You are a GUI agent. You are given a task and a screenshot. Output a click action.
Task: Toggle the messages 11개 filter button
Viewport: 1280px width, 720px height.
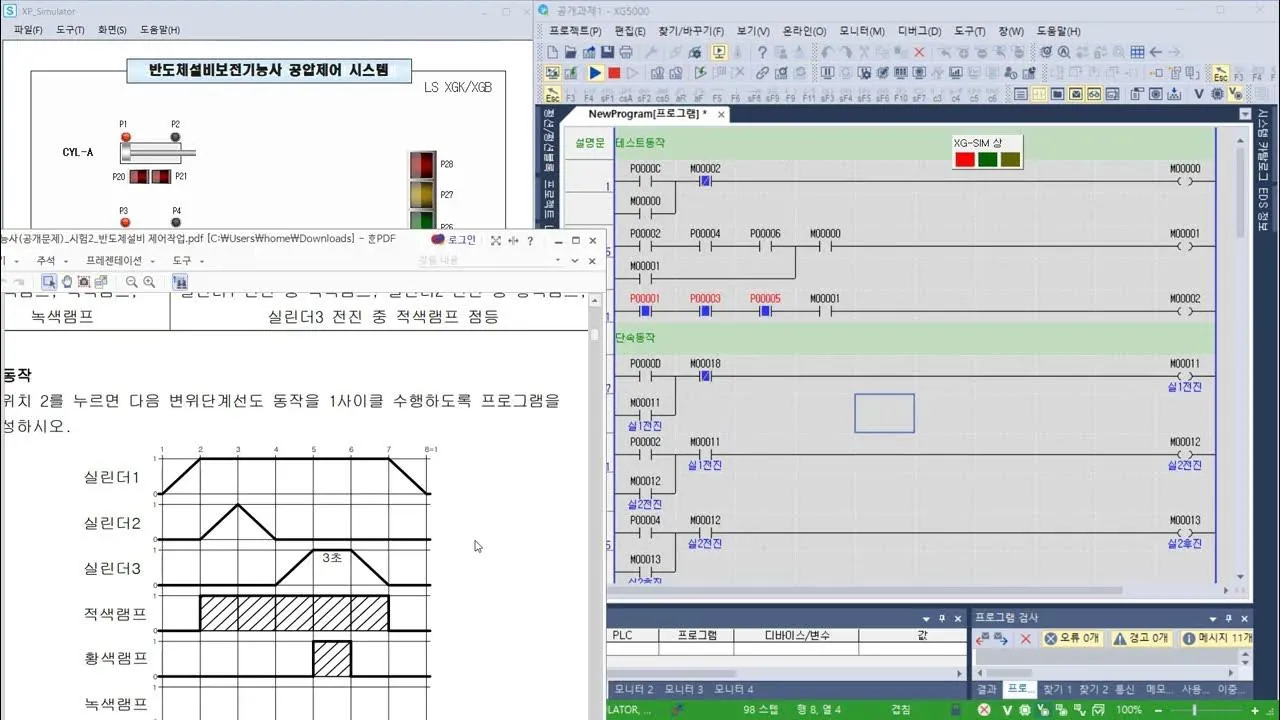(1217, 638)
